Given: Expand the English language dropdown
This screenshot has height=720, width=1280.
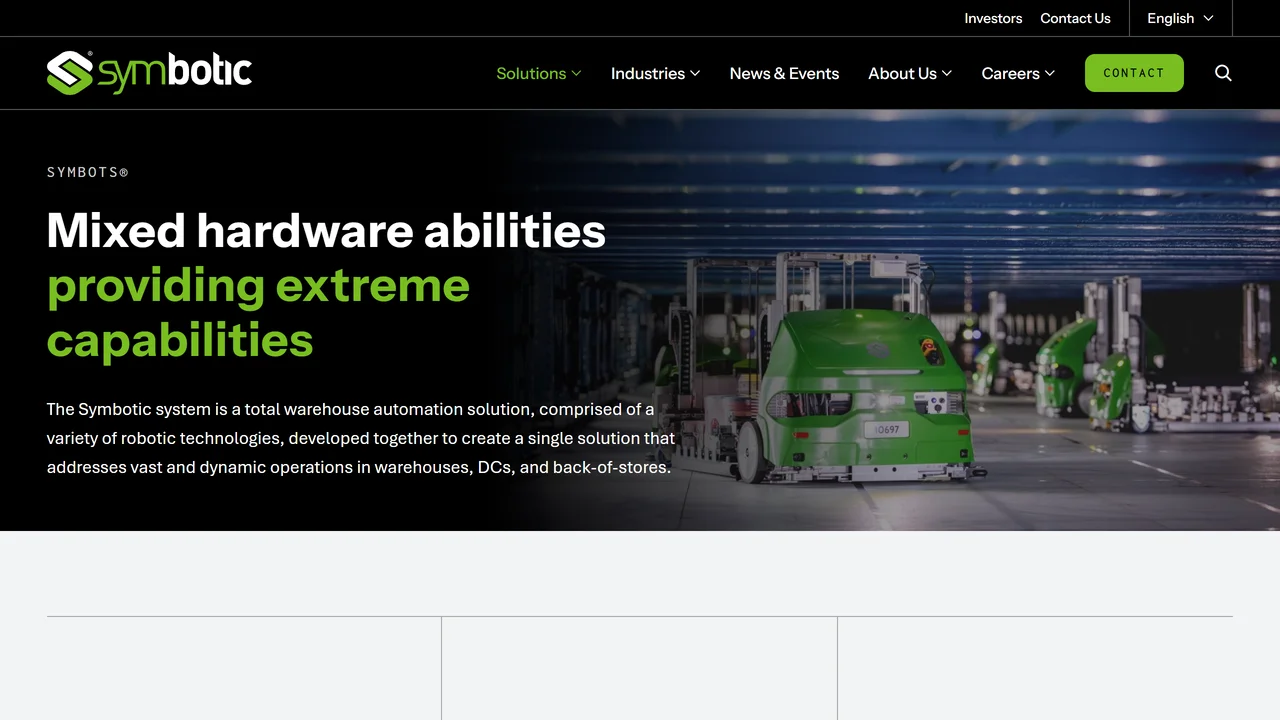Looking at the screenshot, I should (x=1181, y=18).
